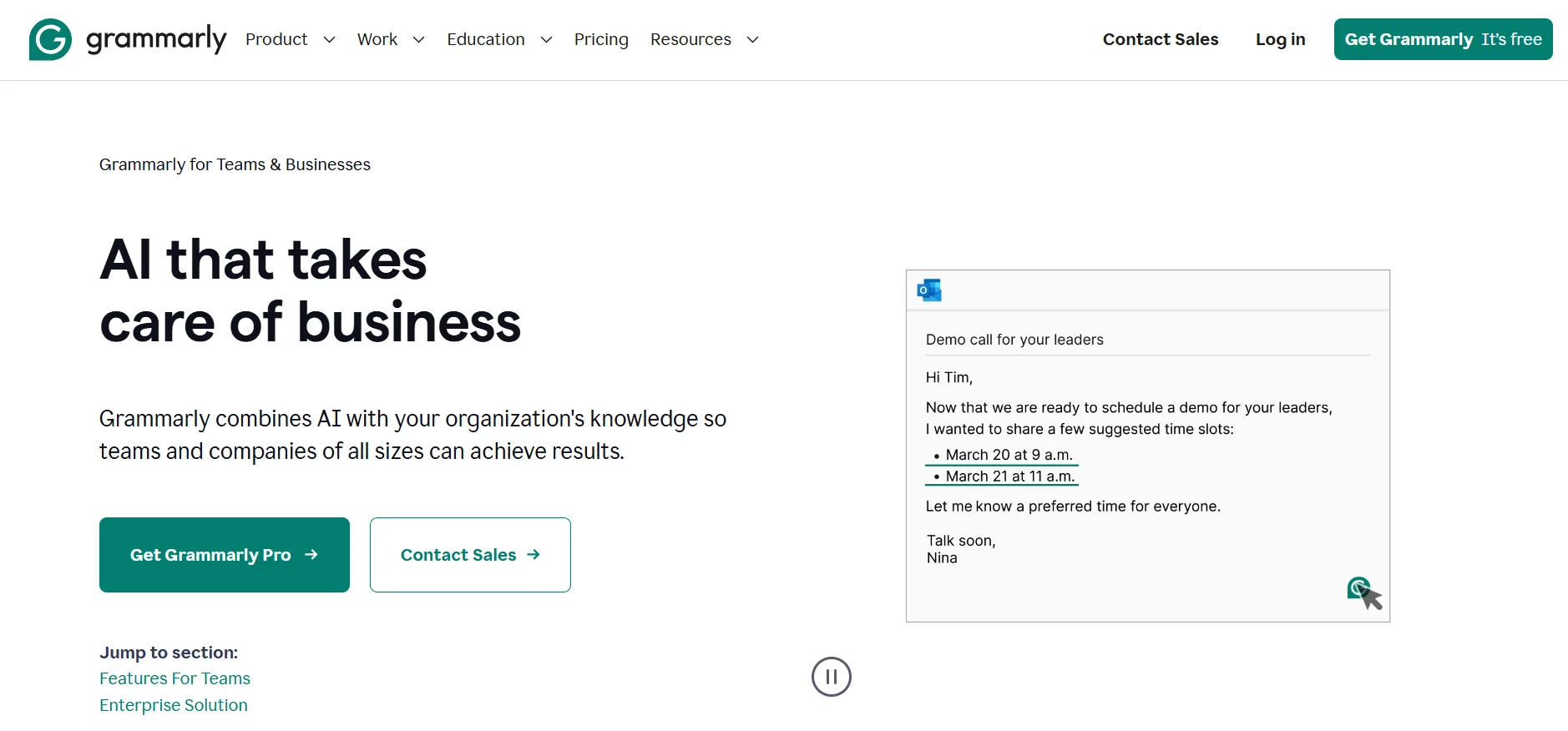Pause the hero animation

point(832,677)
